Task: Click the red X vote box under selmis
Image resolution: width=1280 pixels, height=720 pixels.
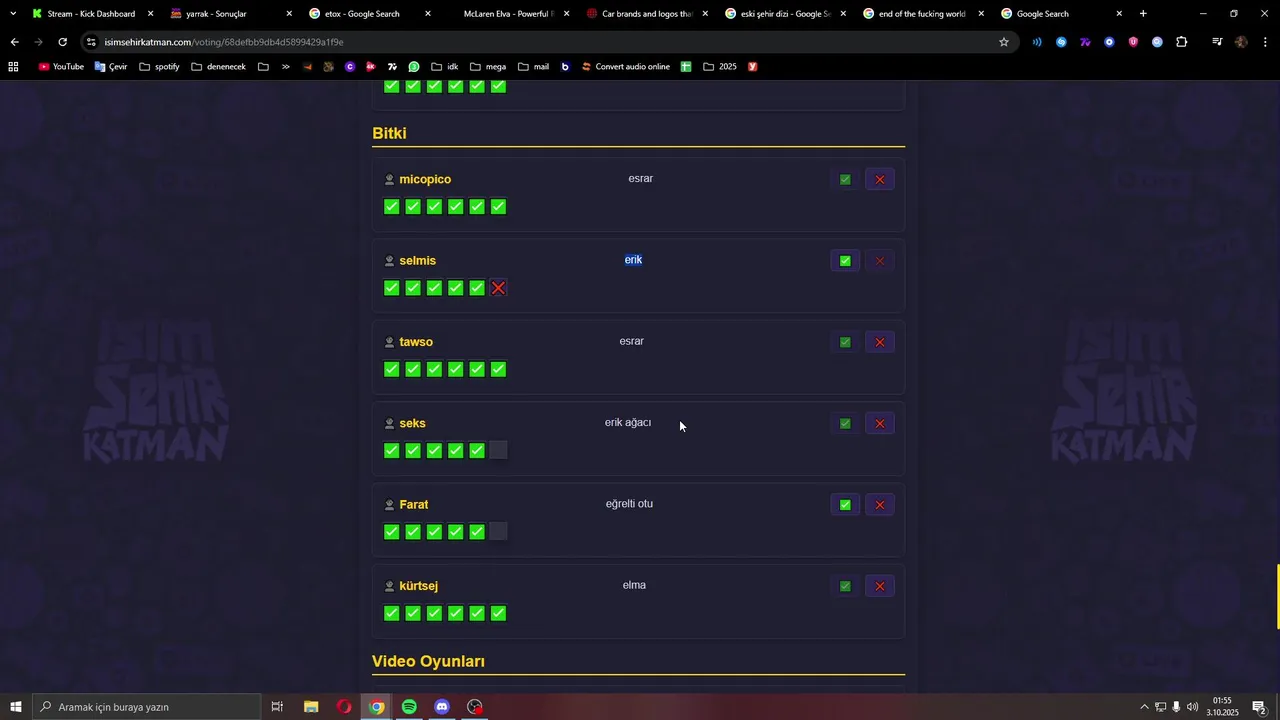Action: (x=498, y=288)
